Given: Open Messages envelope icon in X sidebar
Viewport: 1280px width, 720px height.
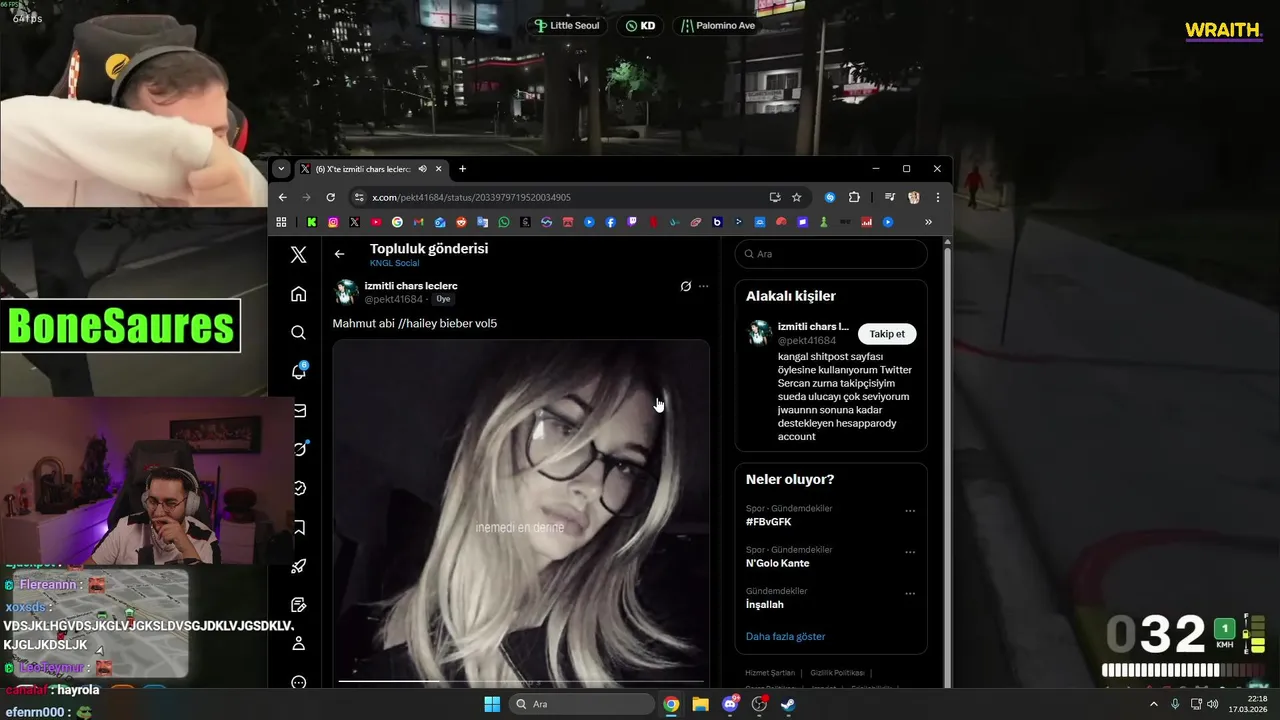Looking at the screenshot, I should [298, 410].
